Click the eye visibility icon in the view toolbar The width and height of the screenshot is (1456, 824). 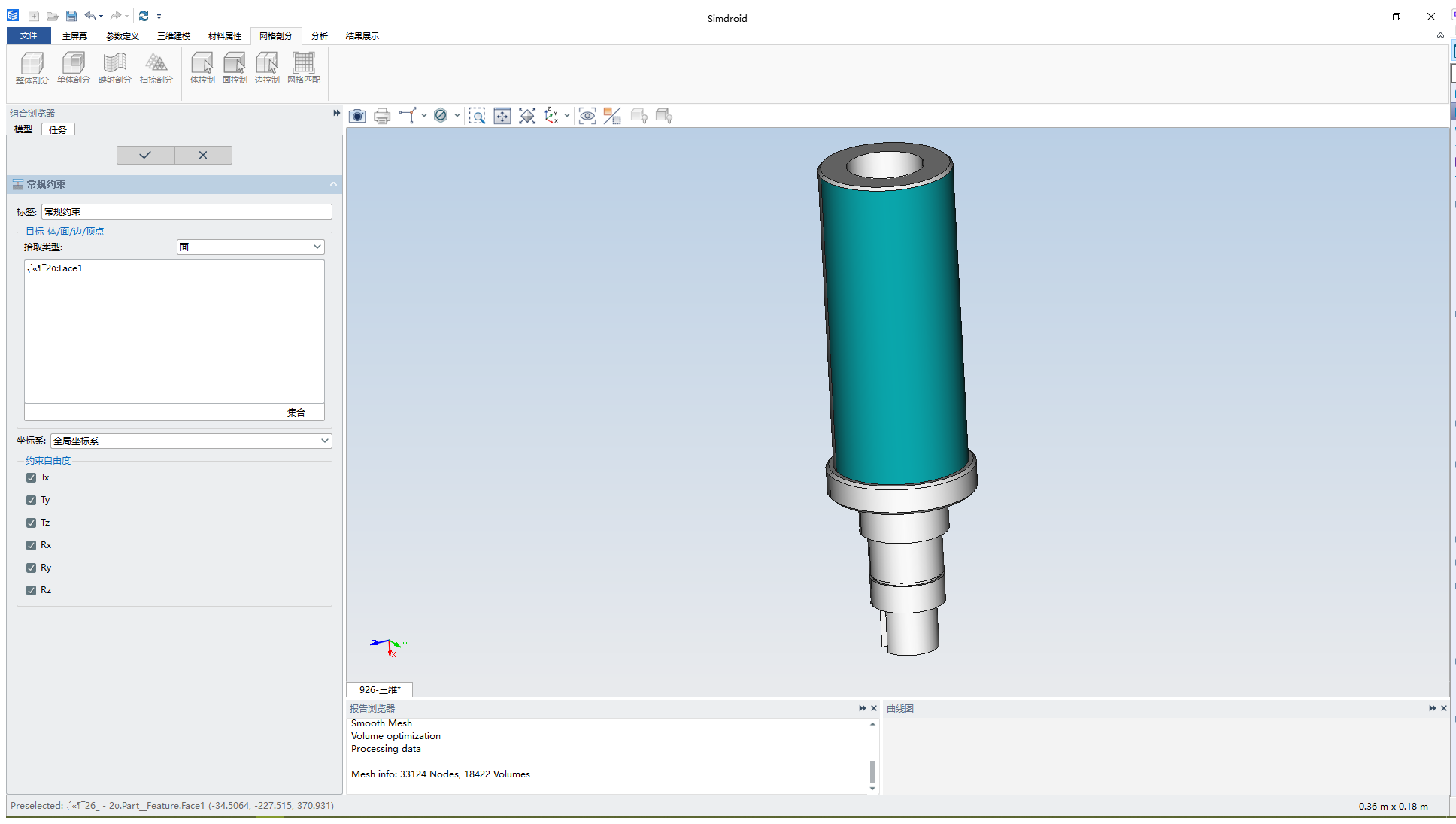pos(587,116)
